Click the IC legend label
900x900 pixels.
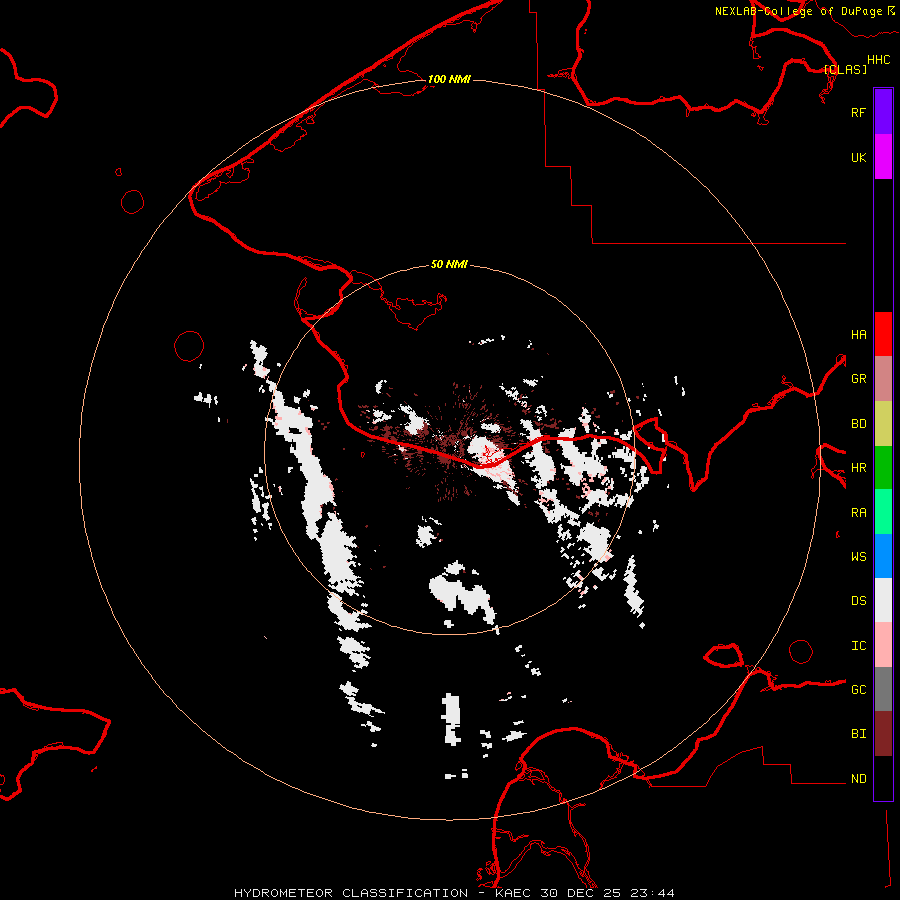pos(858,646)
